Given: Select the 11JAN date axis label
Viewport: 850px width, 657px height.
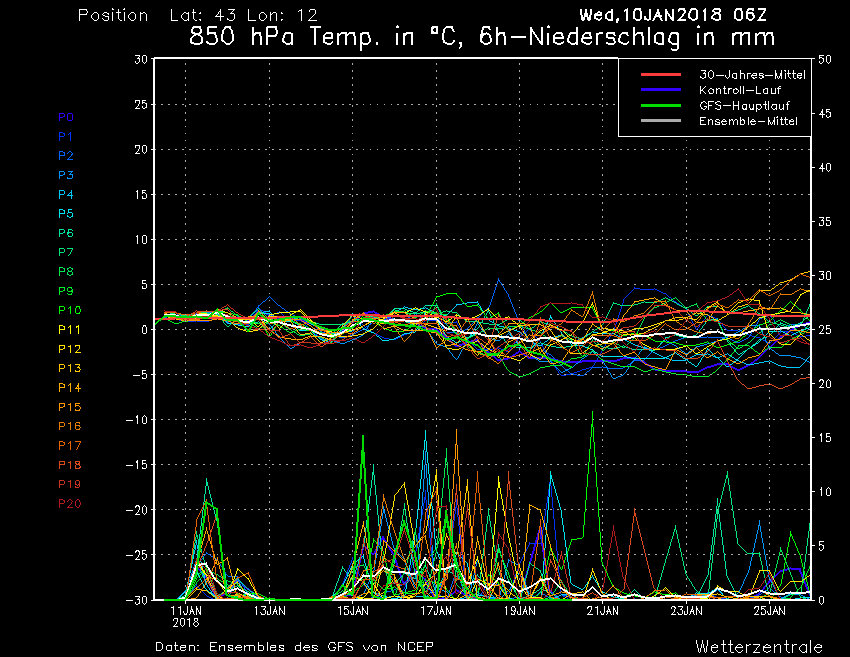Looking at the screenshot, I should click(x=187, y=609).
